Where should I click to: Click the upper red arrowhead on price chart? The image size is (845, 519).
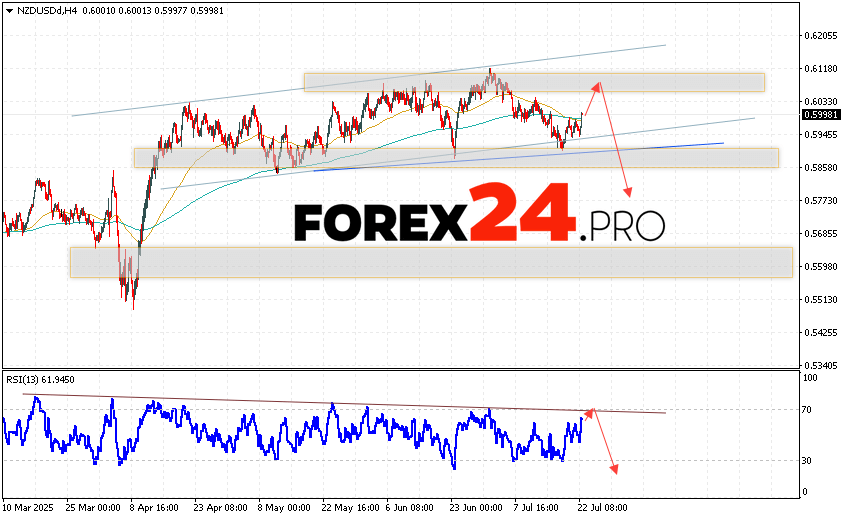597,85
